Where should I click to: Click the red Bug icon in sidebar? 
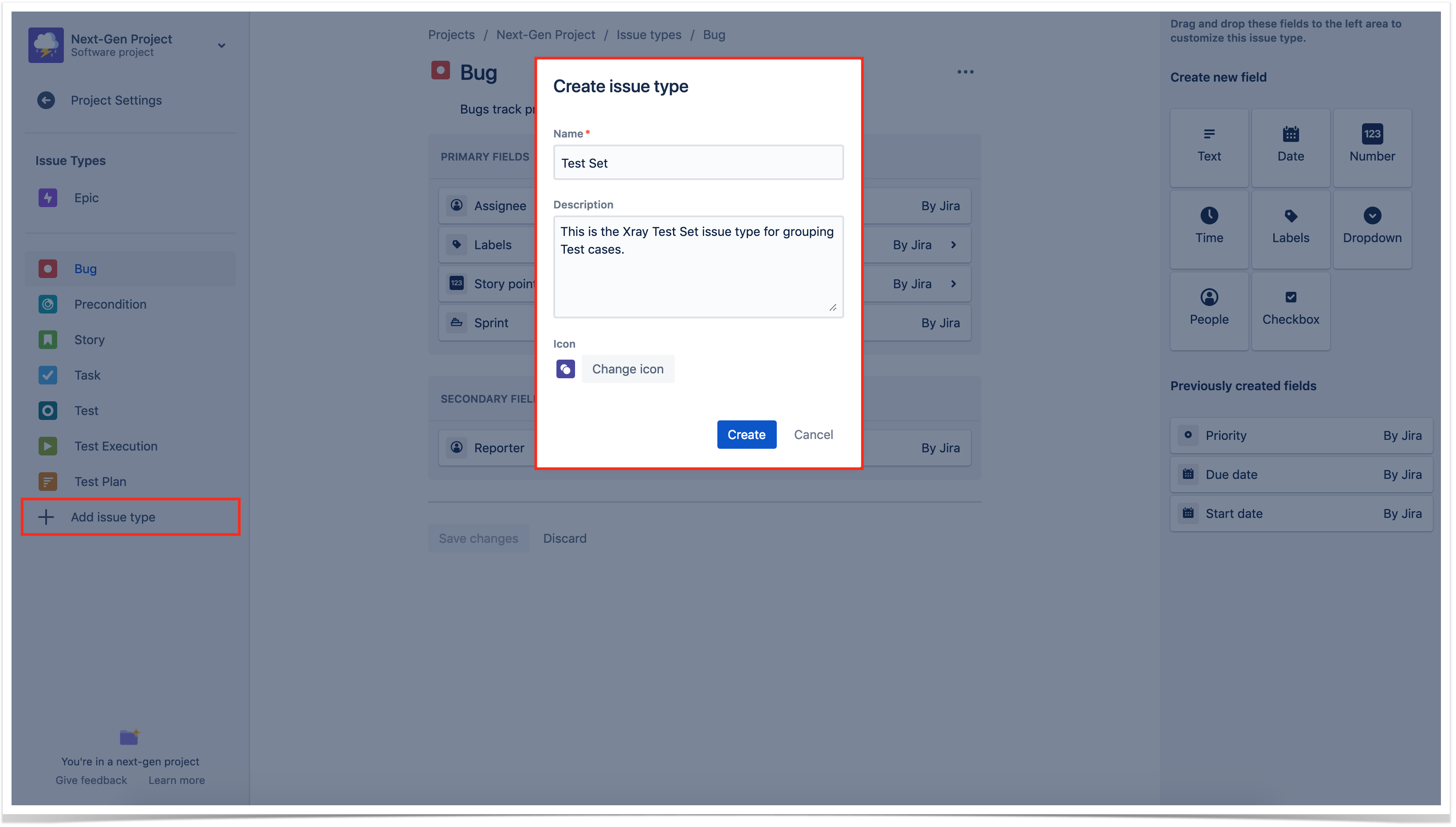tap(48, 269)
